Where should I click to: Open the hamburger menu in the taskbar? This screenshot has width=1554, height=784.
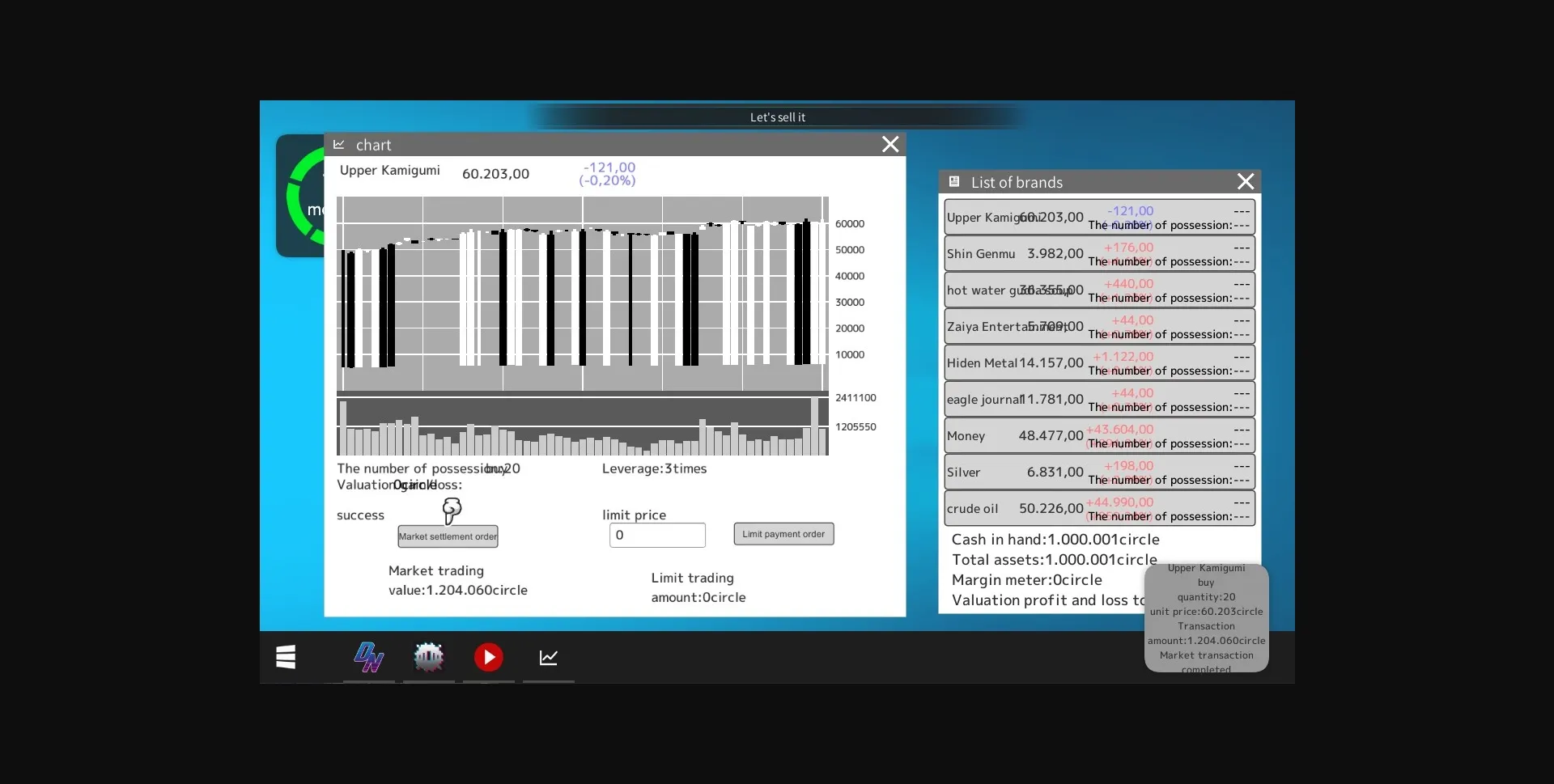tap(286, 657)
